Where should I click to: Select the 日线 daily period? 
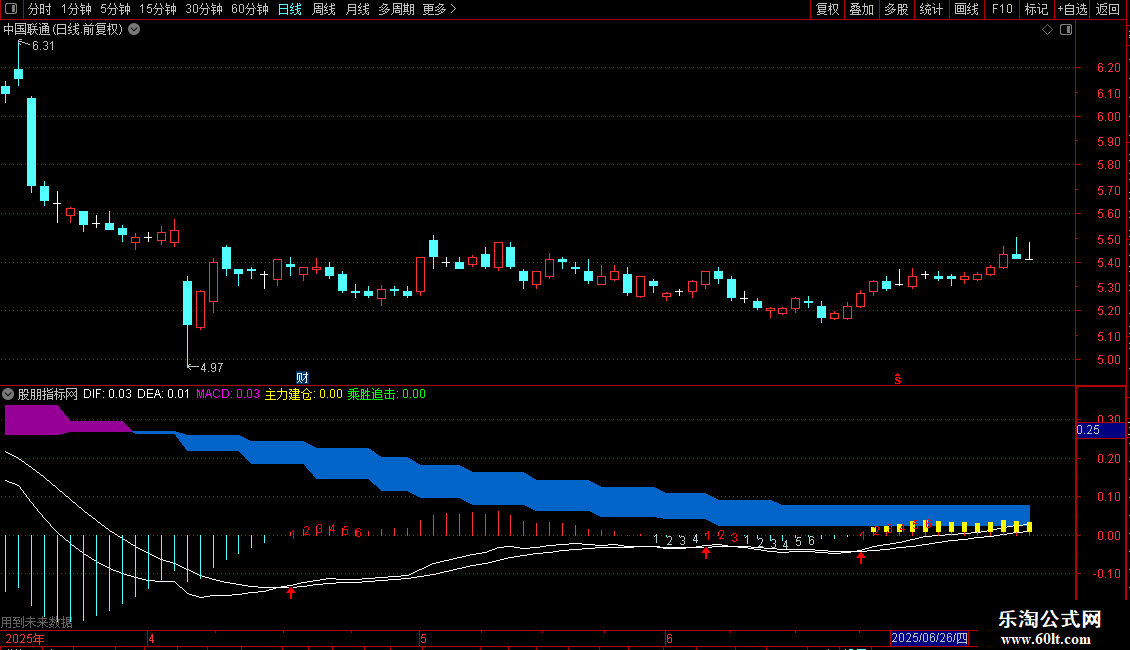click(x=290, y=9)
